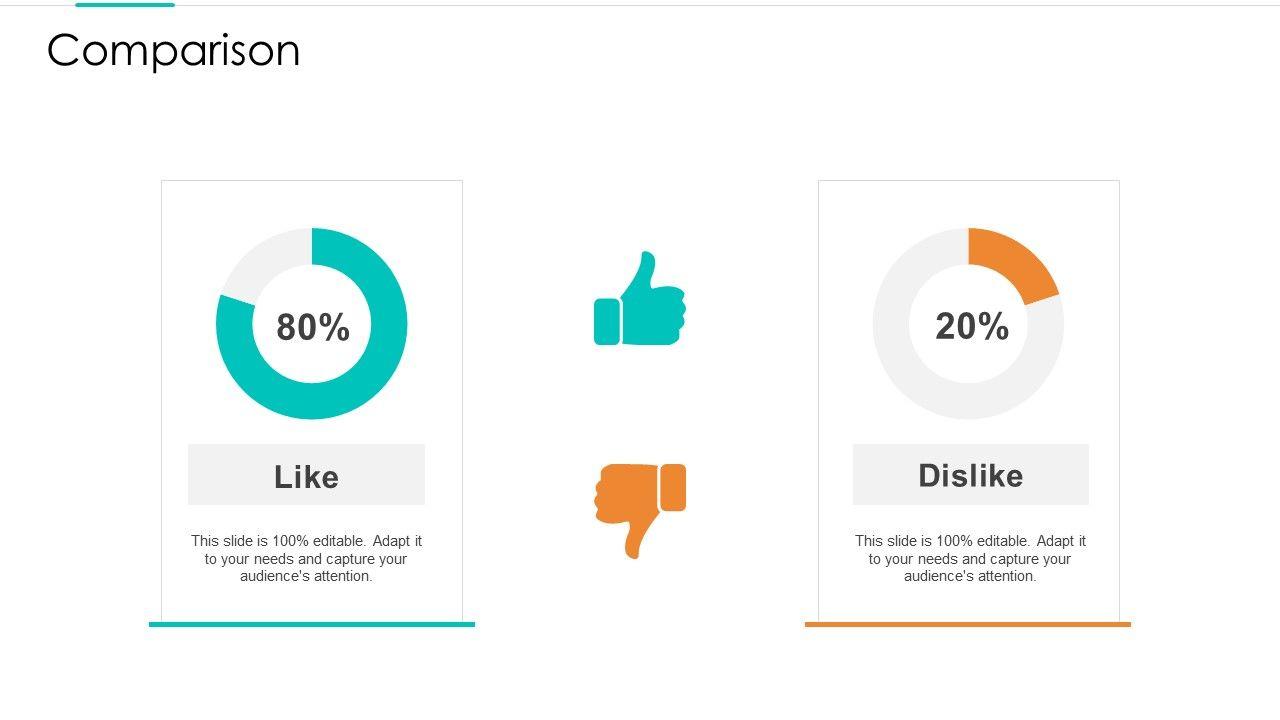The height and width of the screenshot is (720, 1280).
Task: Select the Comparison slide title
Action: click(x=173, y=50)
